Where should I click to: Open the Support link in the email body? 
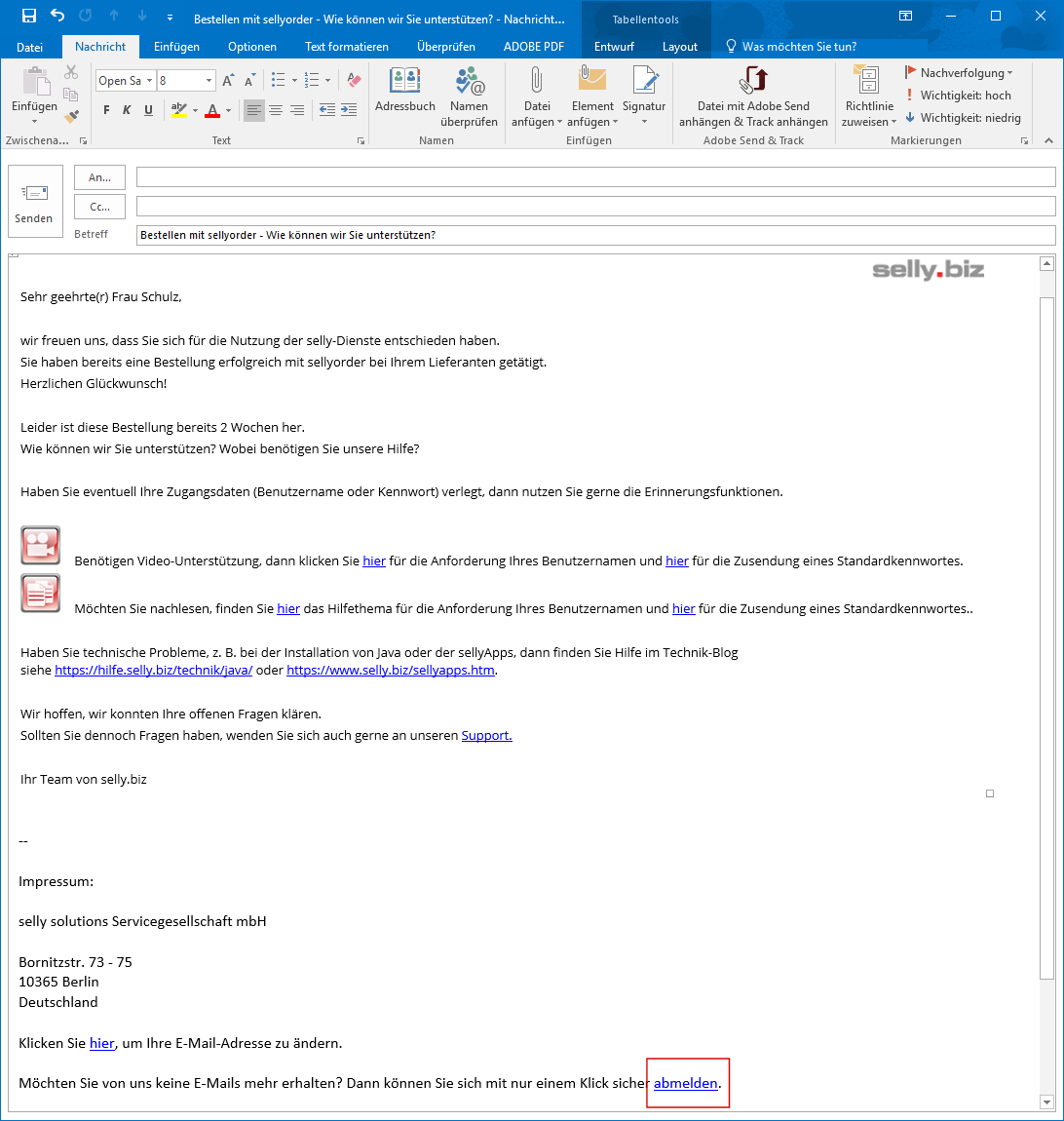(x=486, y=735)
